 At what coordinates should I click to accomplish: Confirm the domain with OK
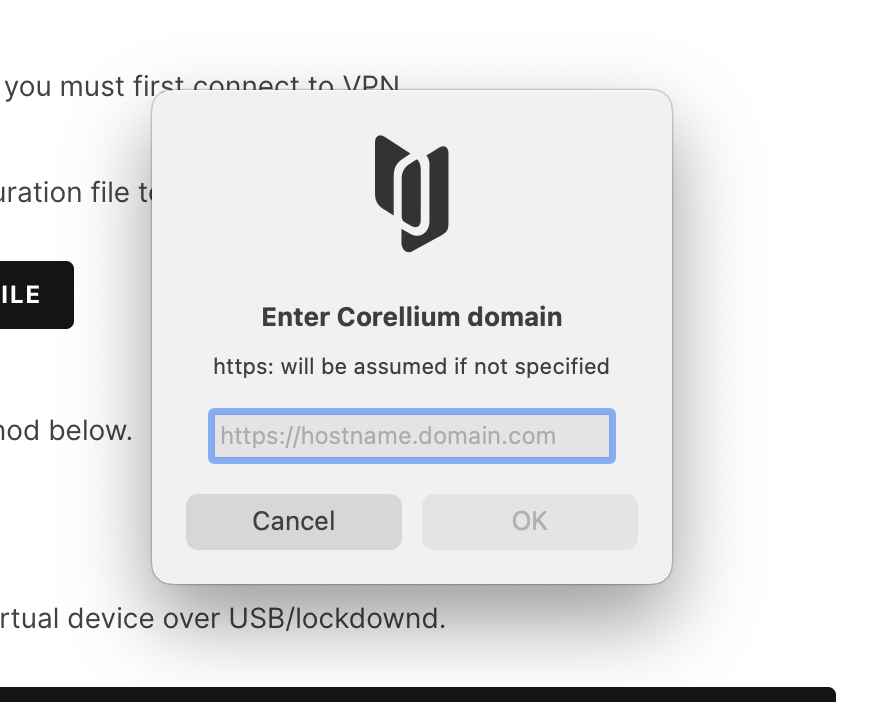(529, 521)
